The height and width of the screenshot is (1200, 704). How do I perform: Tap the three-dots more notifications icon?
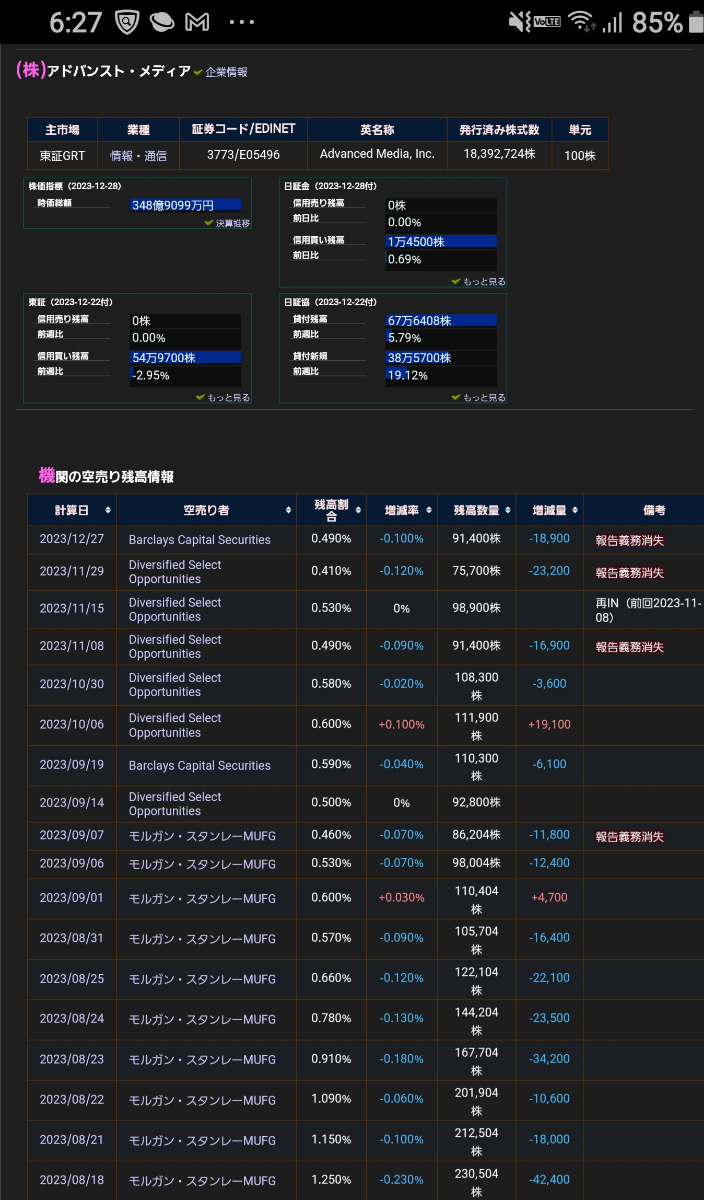coord(242,22)
